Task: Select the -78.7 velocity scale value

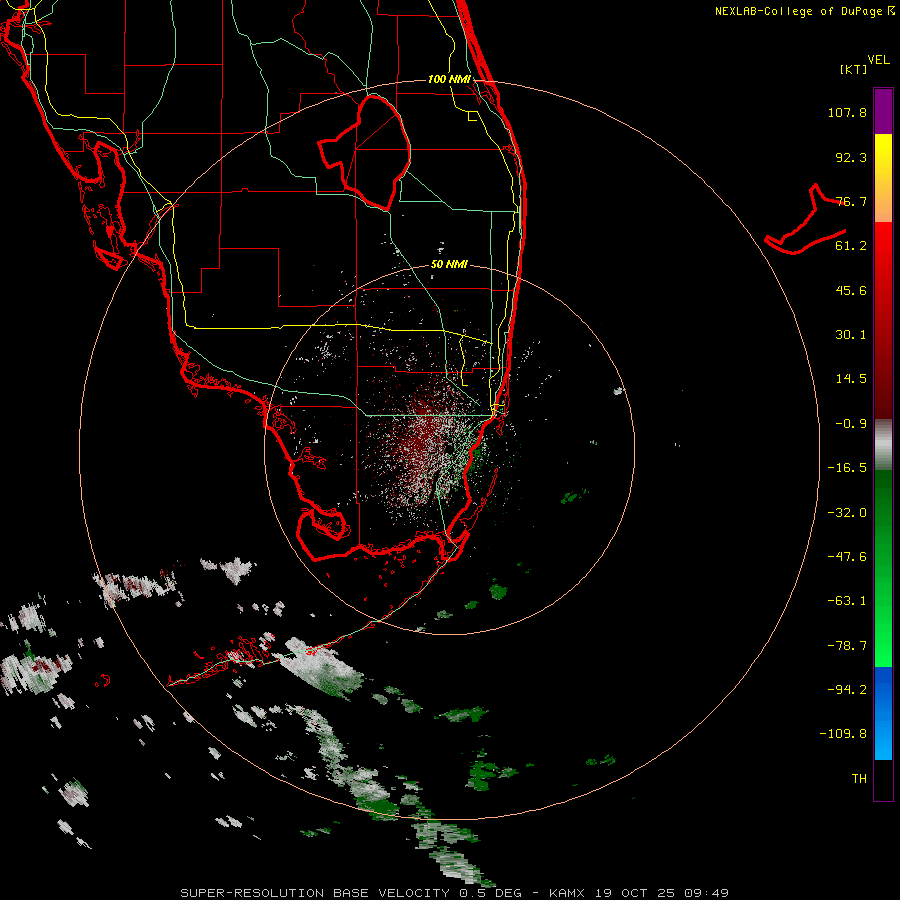Action: pyautogui.click(x=847, y=646)
